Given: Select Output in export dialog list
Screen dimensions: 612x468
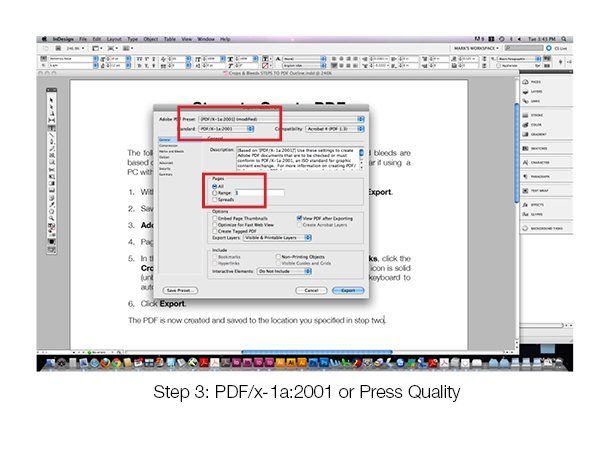Looking at the screenshot, I should tap(164, 157).
